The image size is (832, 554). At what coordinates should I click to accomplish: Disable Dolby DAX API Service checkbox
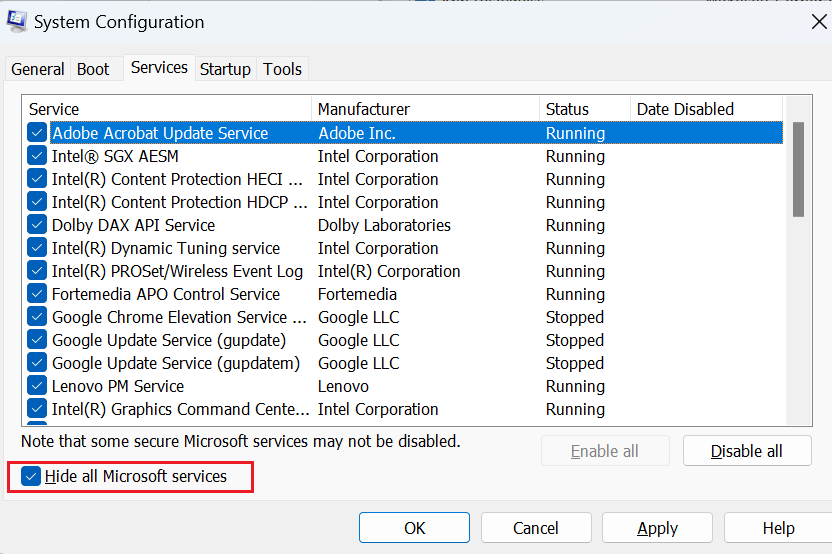[x=37, y=225]
